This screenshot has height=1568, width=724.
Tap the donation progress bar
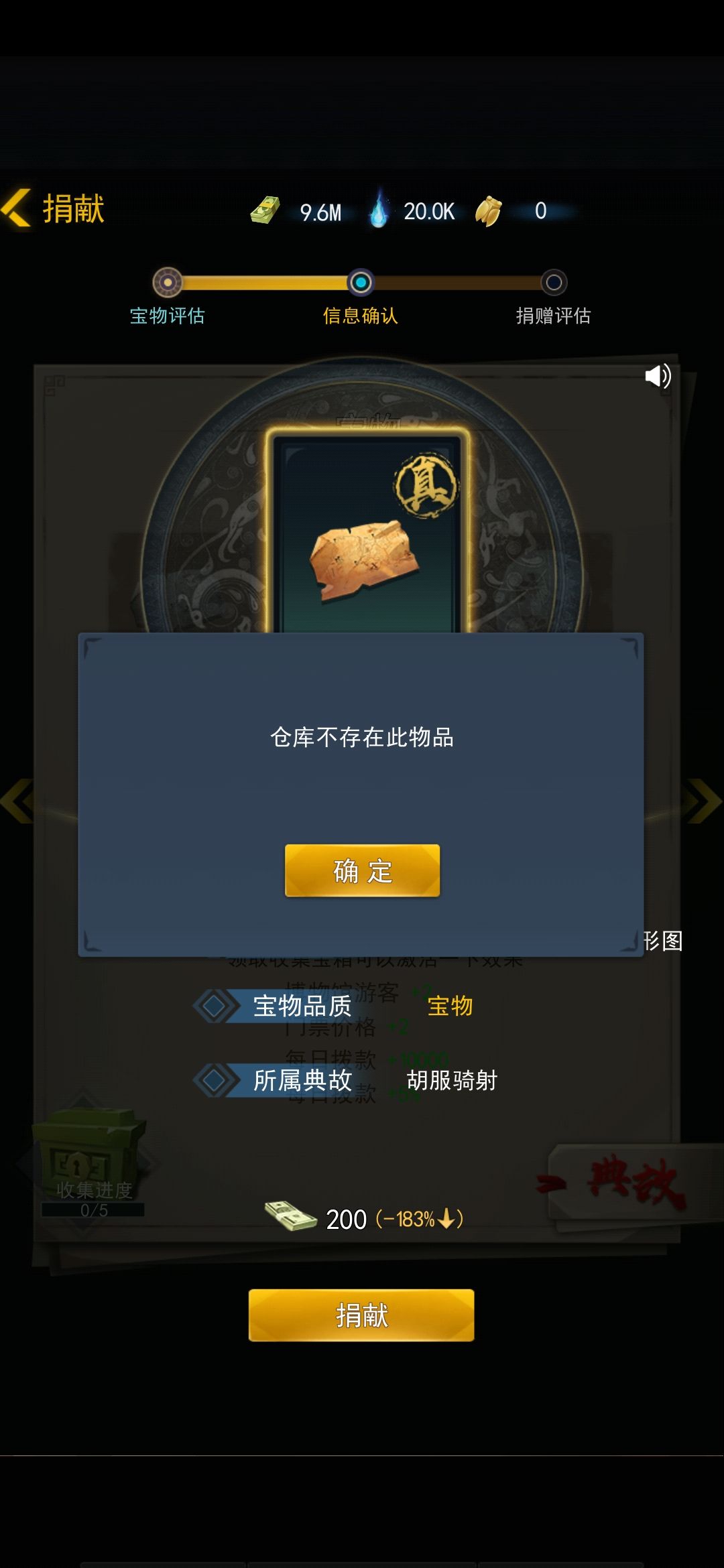[361, 283]
